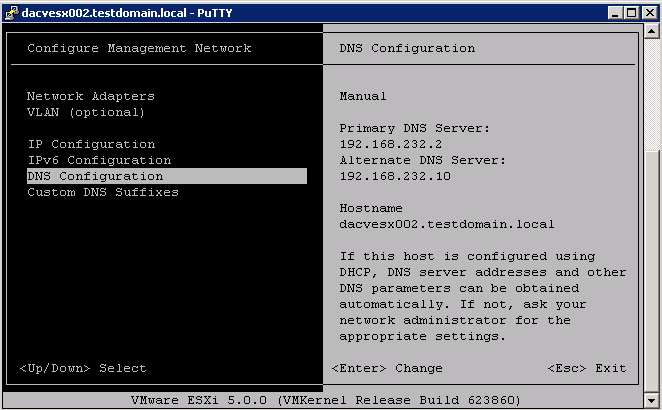662x410 pixels.
Task: Open IP Configuration option
Action: click(x=91, y=144)
